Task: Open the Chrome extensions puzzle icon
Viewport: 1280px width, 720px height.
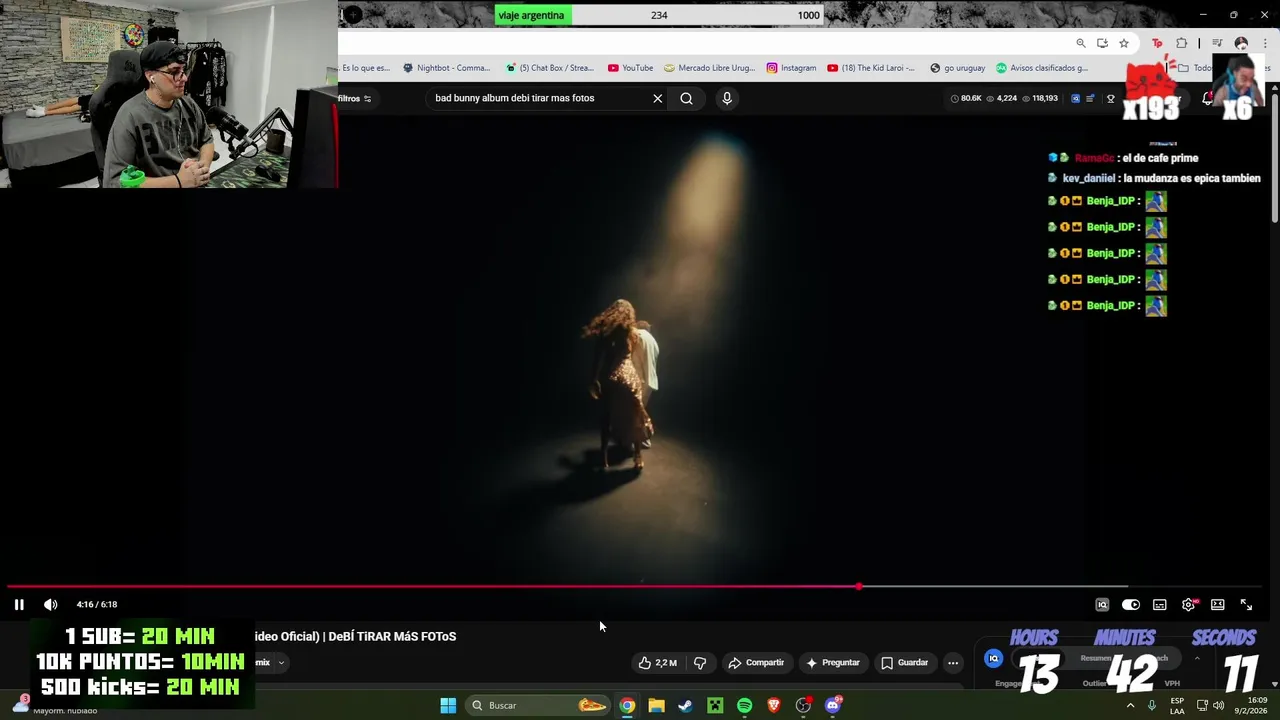Action: pos(1181,43)
